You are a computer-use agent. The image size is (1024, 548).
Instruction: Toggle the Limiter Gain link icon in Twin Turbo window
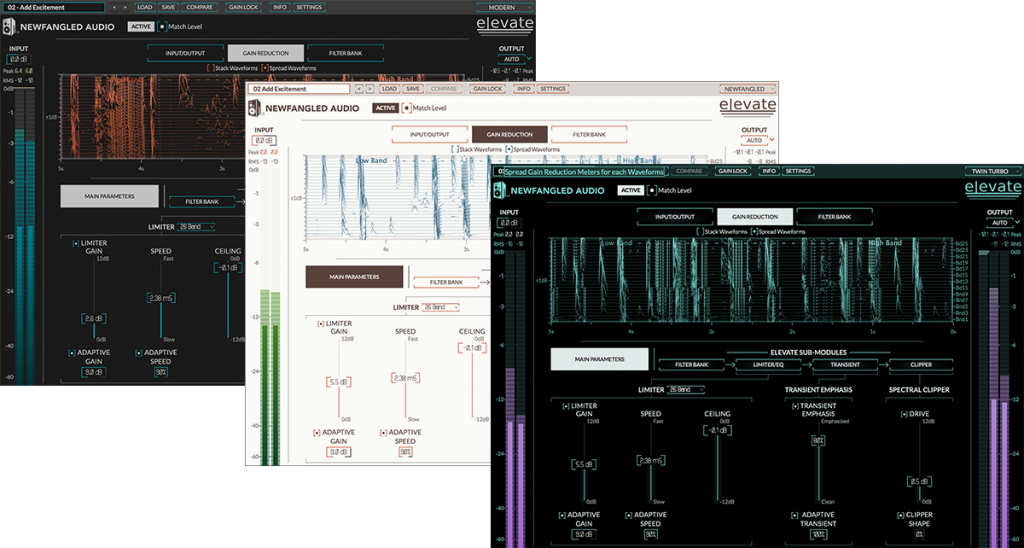(566, 406)
